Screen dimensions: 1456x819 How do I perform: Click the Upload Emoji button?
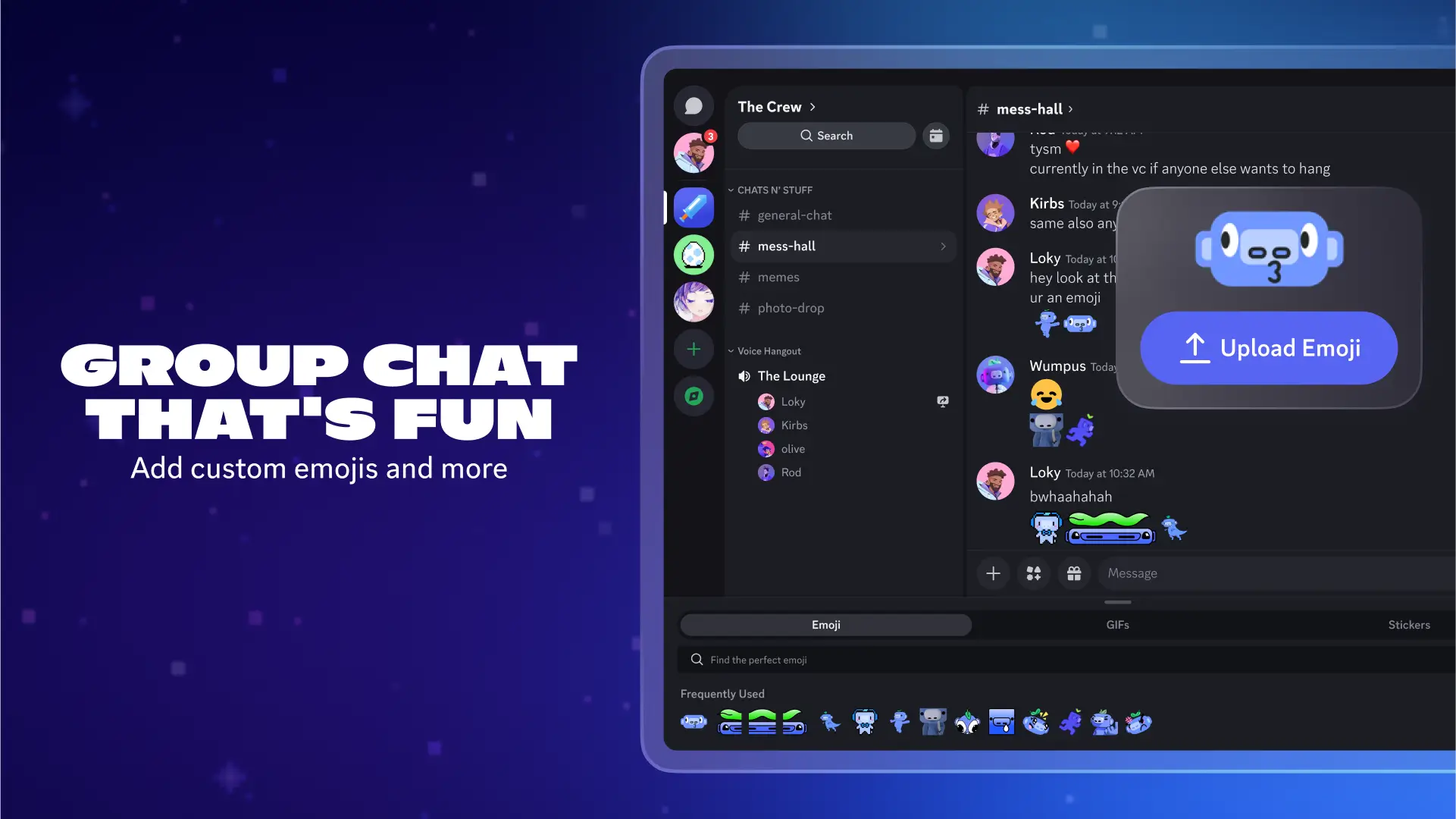tap(1269, 348)
